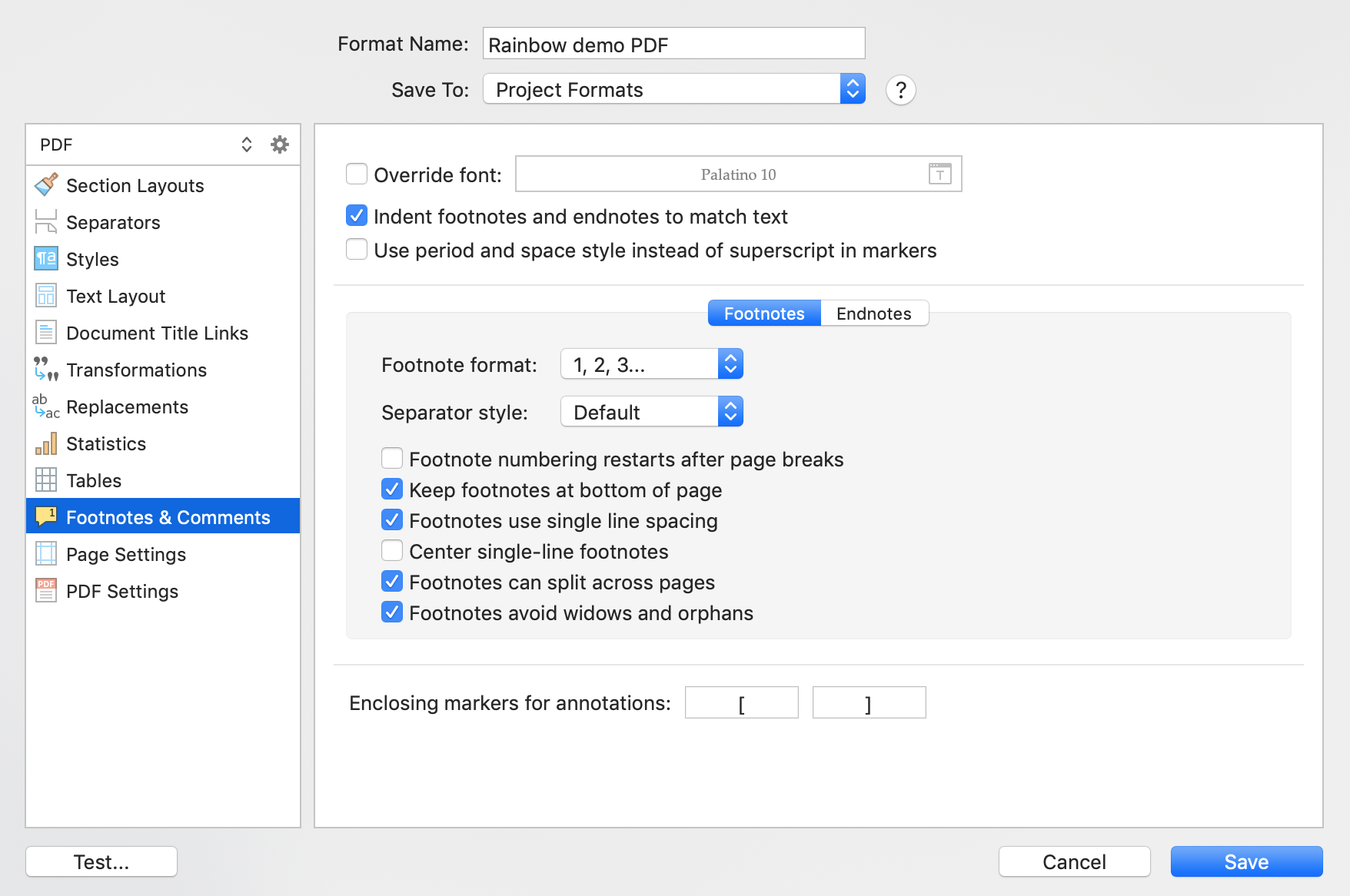Screen dimensions: 1350x896
Task: Select the Tables pane
Action: [163, 480]
